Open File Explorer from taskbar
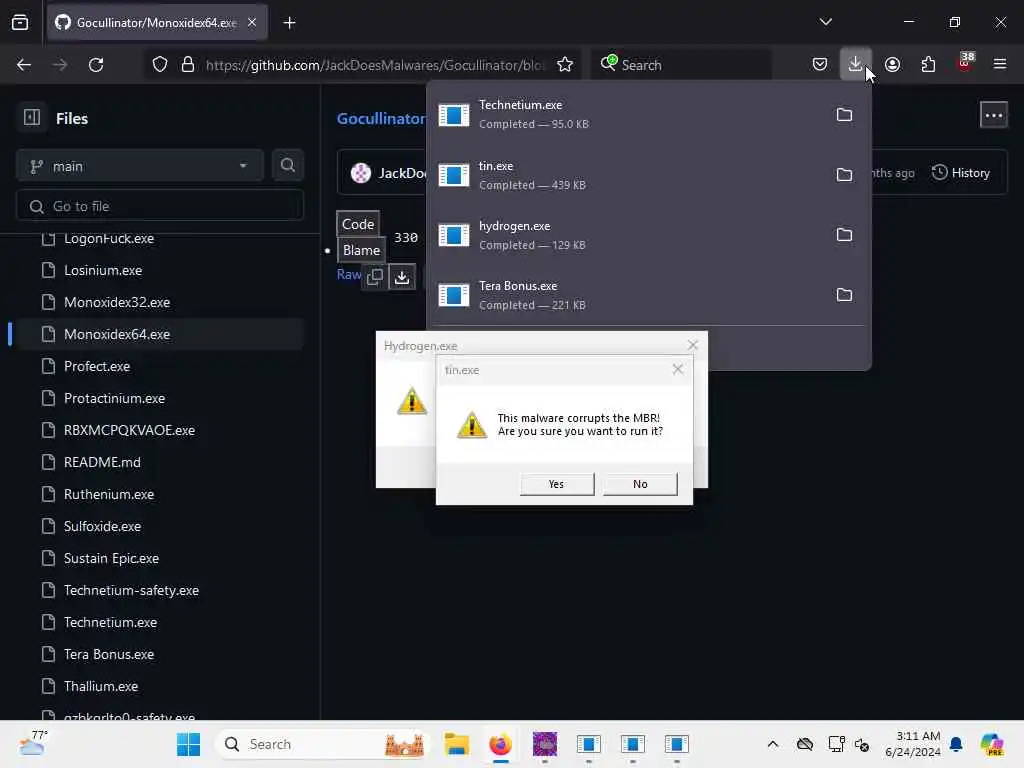 [x=456, y=744]
